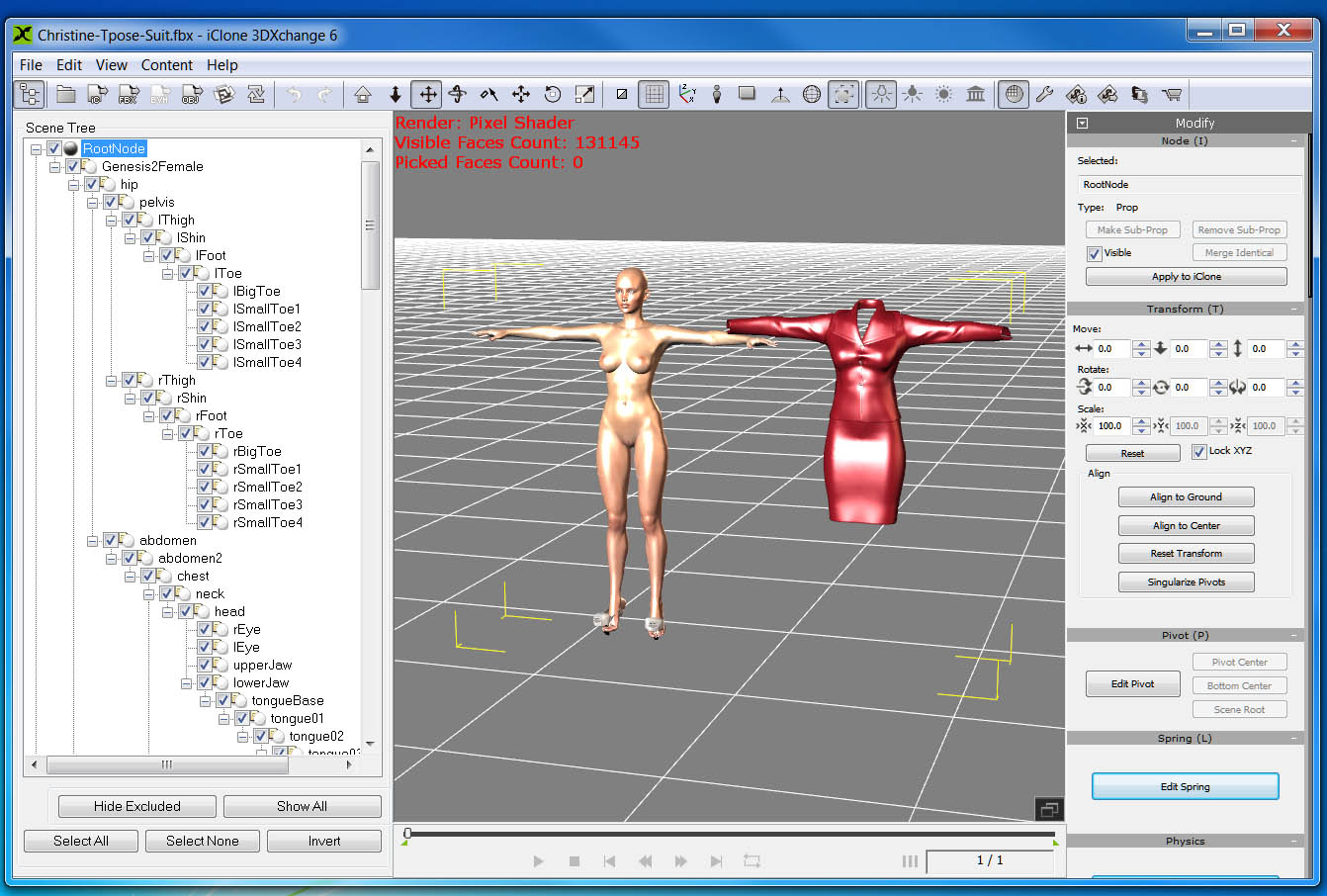
Task: Open the Help menu
Action: (x=222, y=65)
